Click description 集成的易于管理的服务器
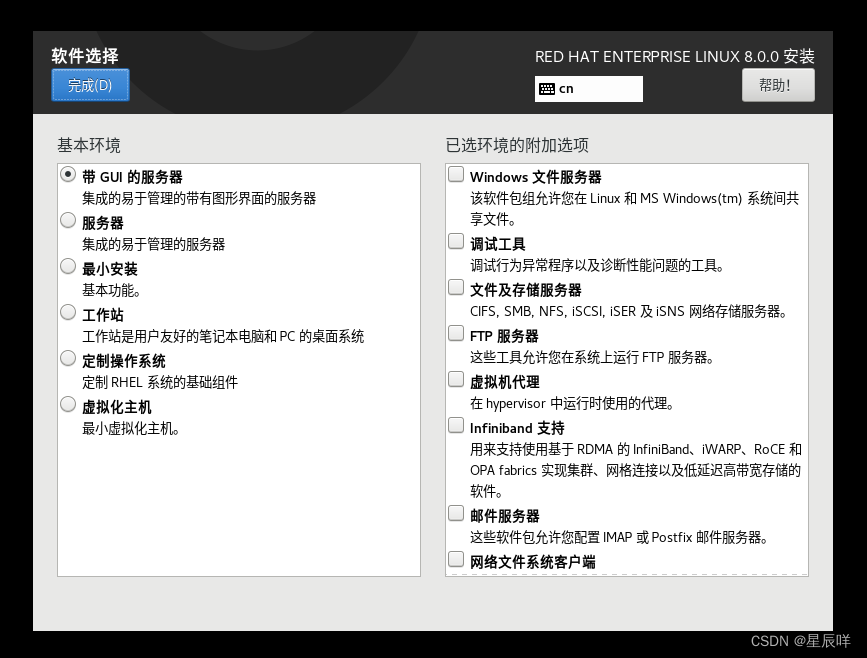This screenshot has height=658, width=867. (154, 244)
